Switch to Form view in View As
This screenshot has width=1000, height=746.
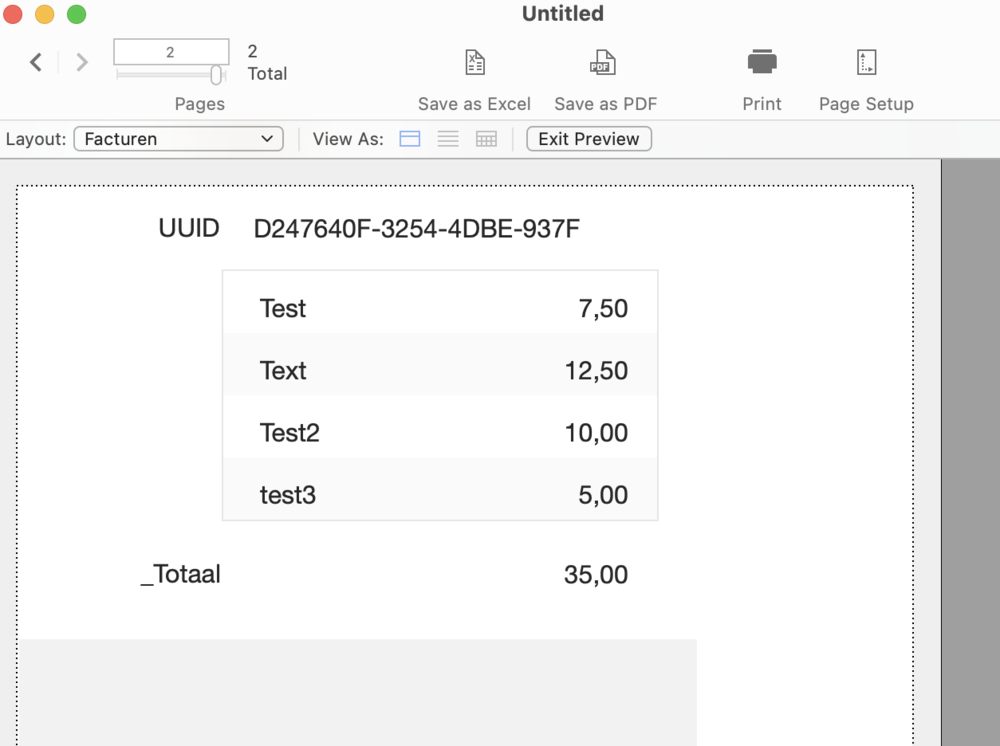point(410,139)
